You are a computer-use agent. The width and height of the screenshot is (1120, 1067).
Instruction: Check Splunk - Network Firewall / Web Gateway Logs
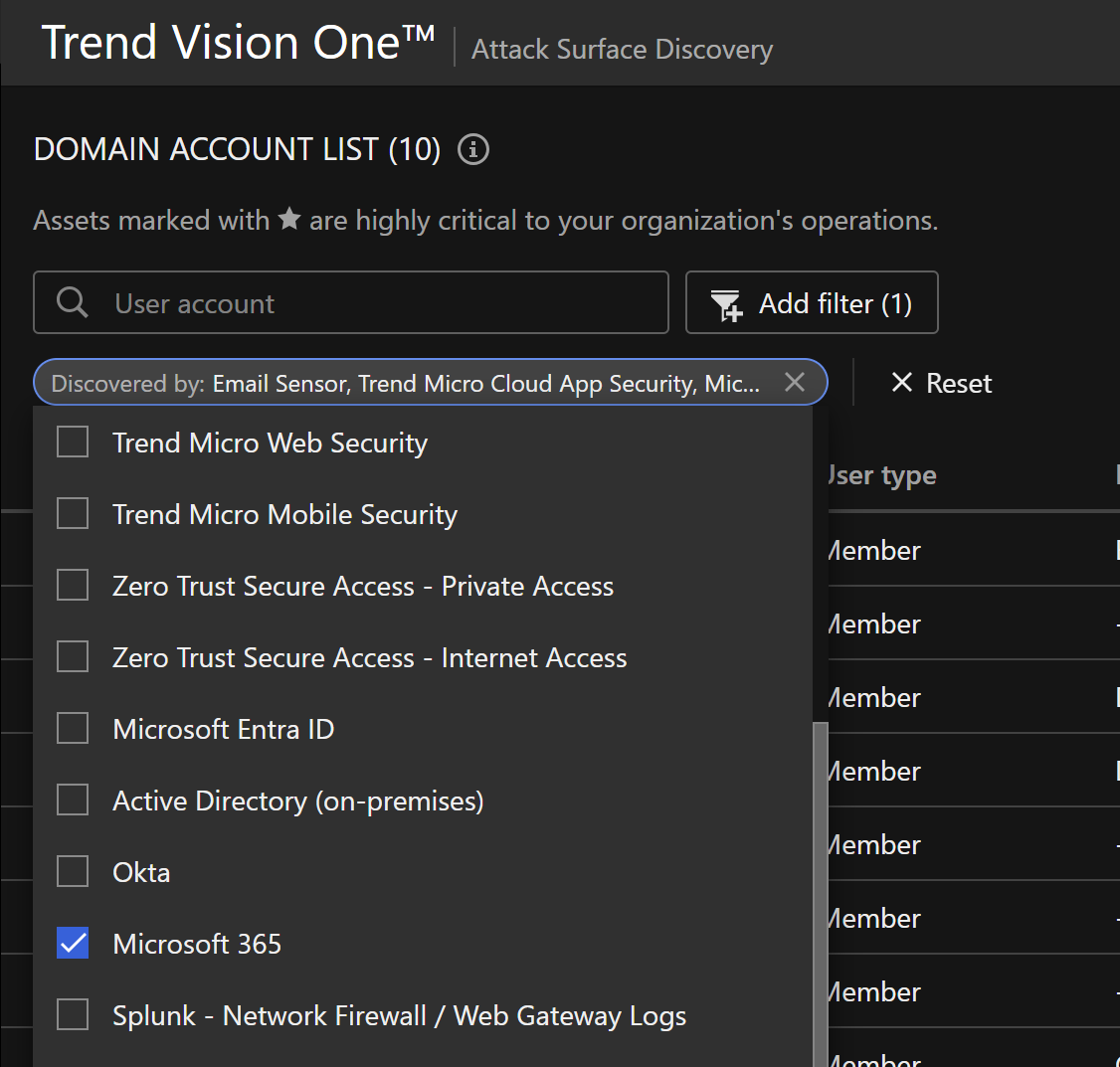coord(73,1015)
